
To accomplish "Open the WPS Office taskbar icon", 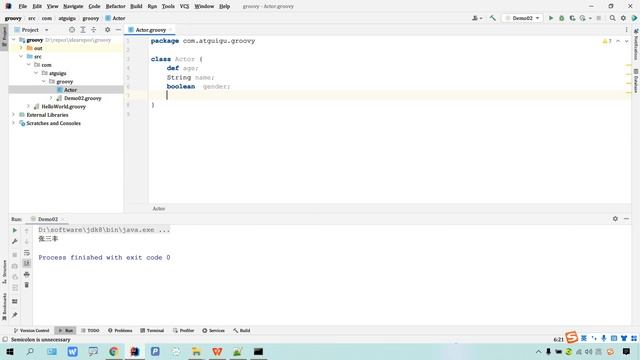I will coord(217,351).
